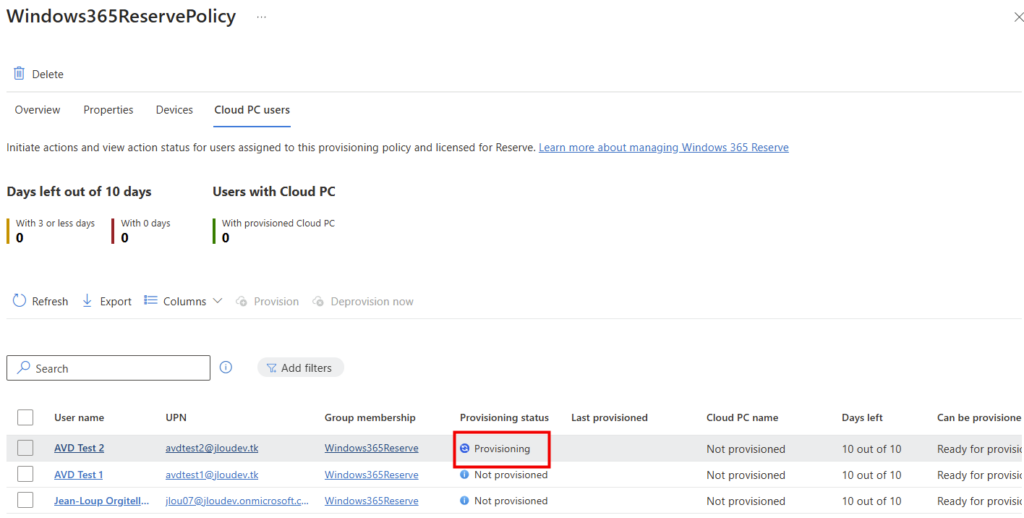Image resolution: width=1024 pixels, height=518 pixels.
Task: Click the magnifier icon in Search box
Action: point(24,368)
